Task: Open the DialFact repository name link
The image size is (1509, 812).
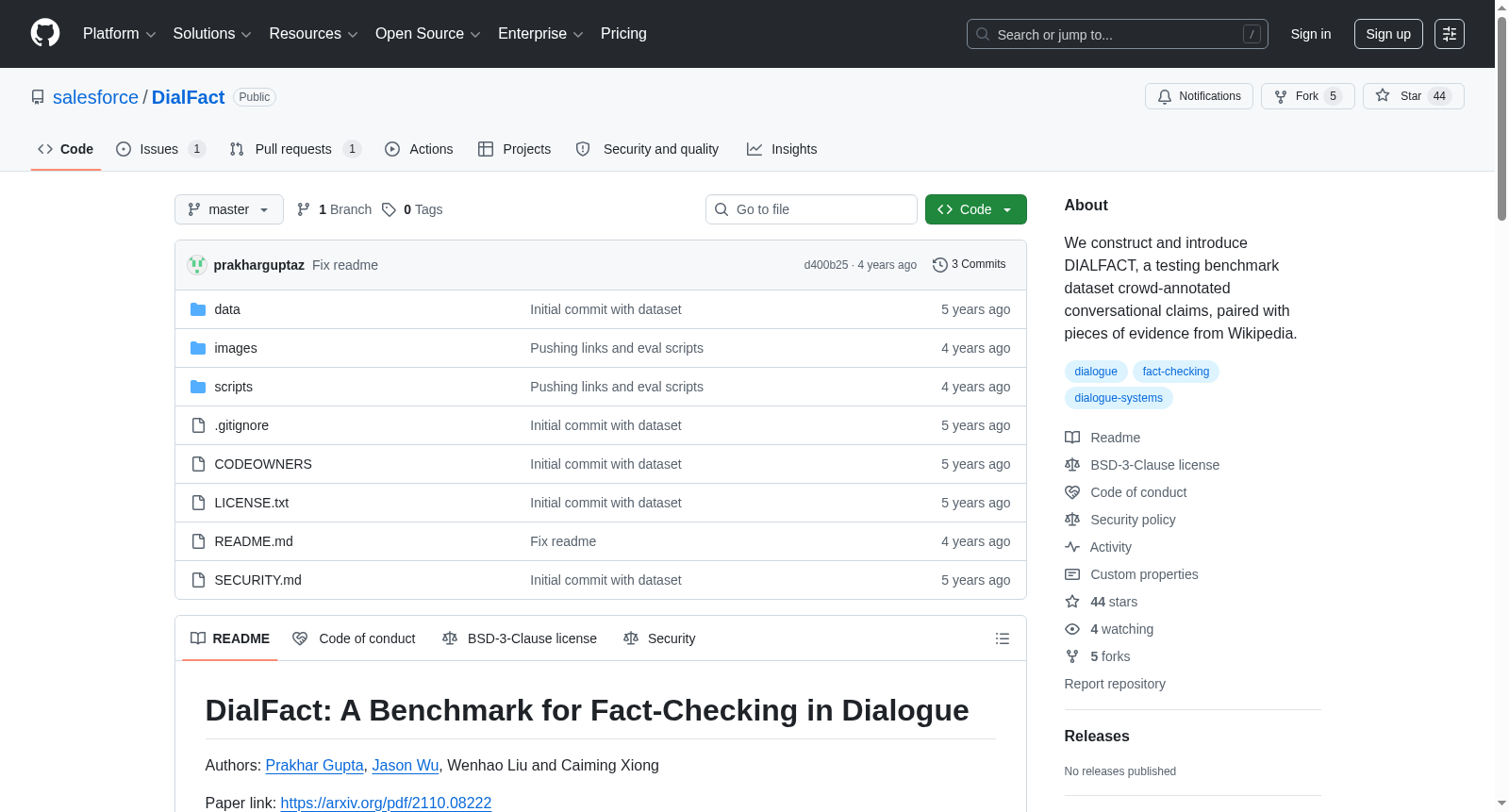Action: pyautogui.click(x=188, y=97)
